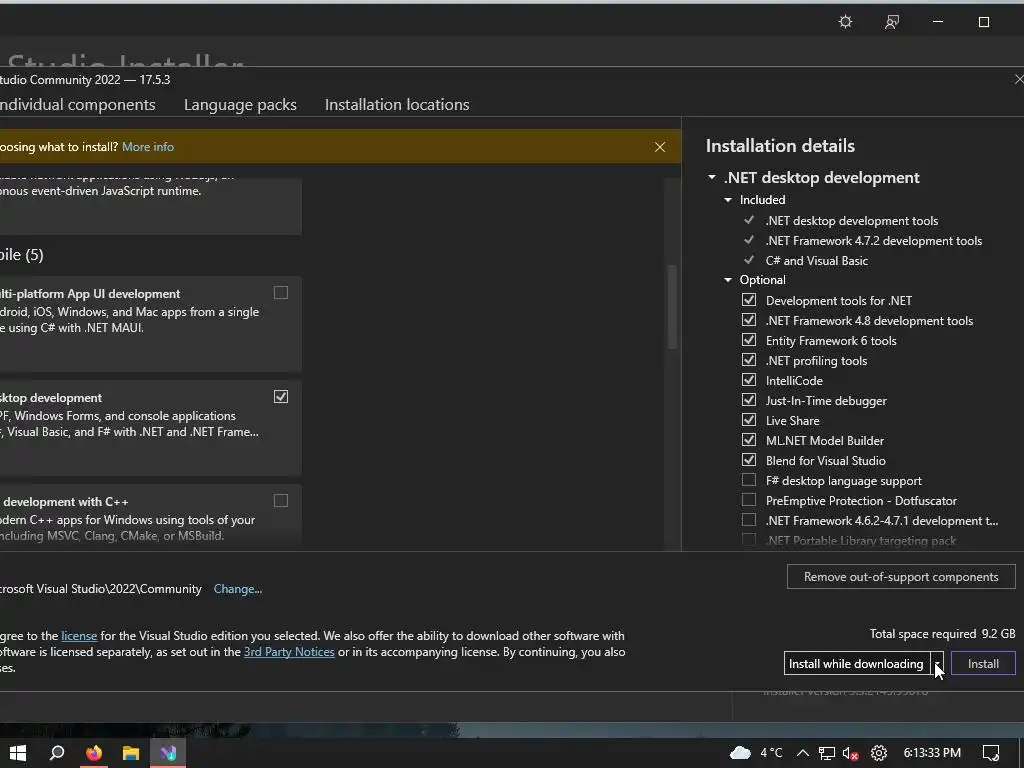Open the weather cloud tray icon
The image size is (1024, 768).
pyautogui.click(x=740, y=753)
